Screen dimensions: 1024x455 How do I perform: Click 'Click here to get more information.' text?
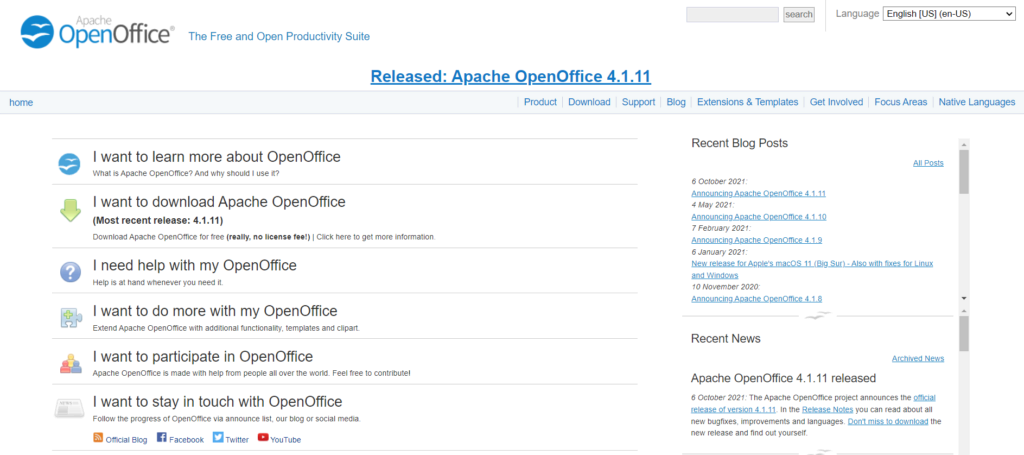(376, 237)
